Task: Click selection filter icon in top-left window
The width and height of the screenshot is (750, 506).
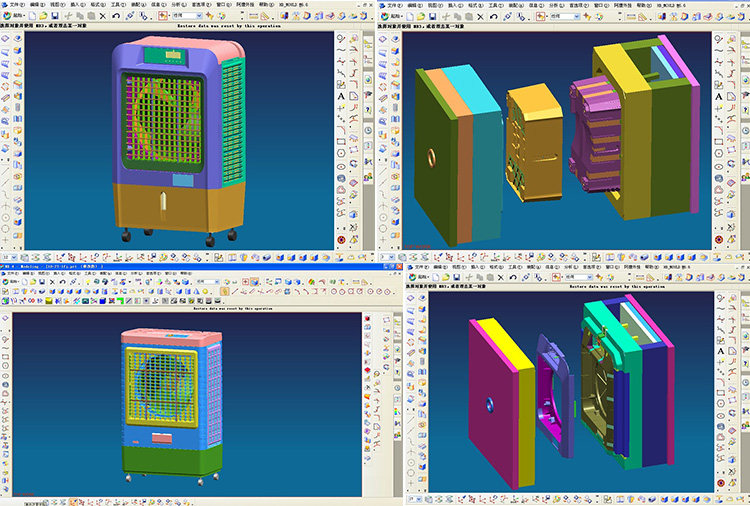Action: pos(163,16)
